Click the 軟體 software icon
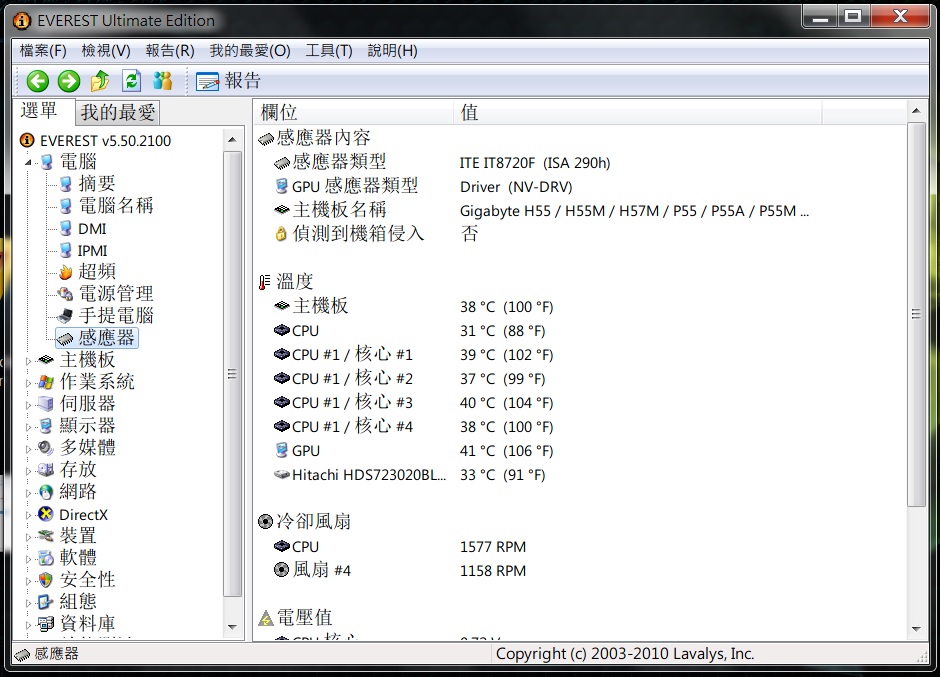This screenshot has height=677, width=940. 46,558
